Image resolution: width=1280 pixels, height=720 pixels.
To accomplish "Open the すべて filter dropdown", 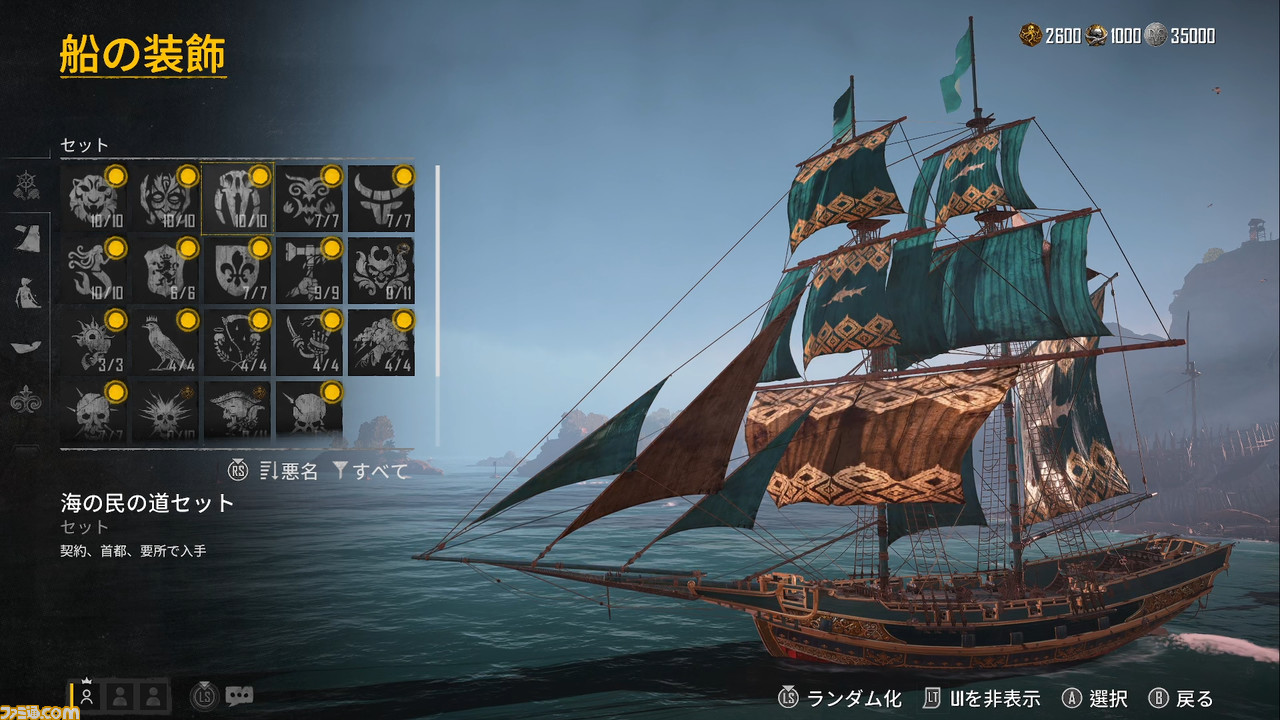I will pyautogui.click(x=370, y=471).
